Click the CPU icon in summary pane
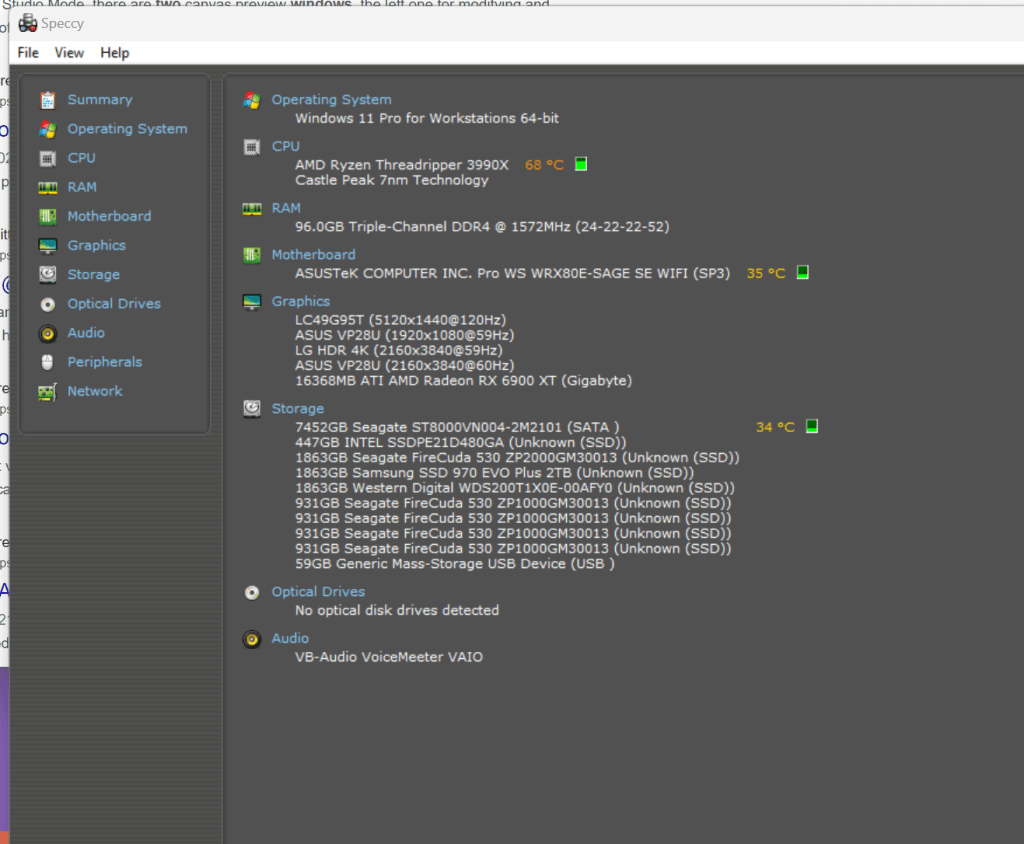The width and height of the screenshot is (1024, 844). coord(252,147)
